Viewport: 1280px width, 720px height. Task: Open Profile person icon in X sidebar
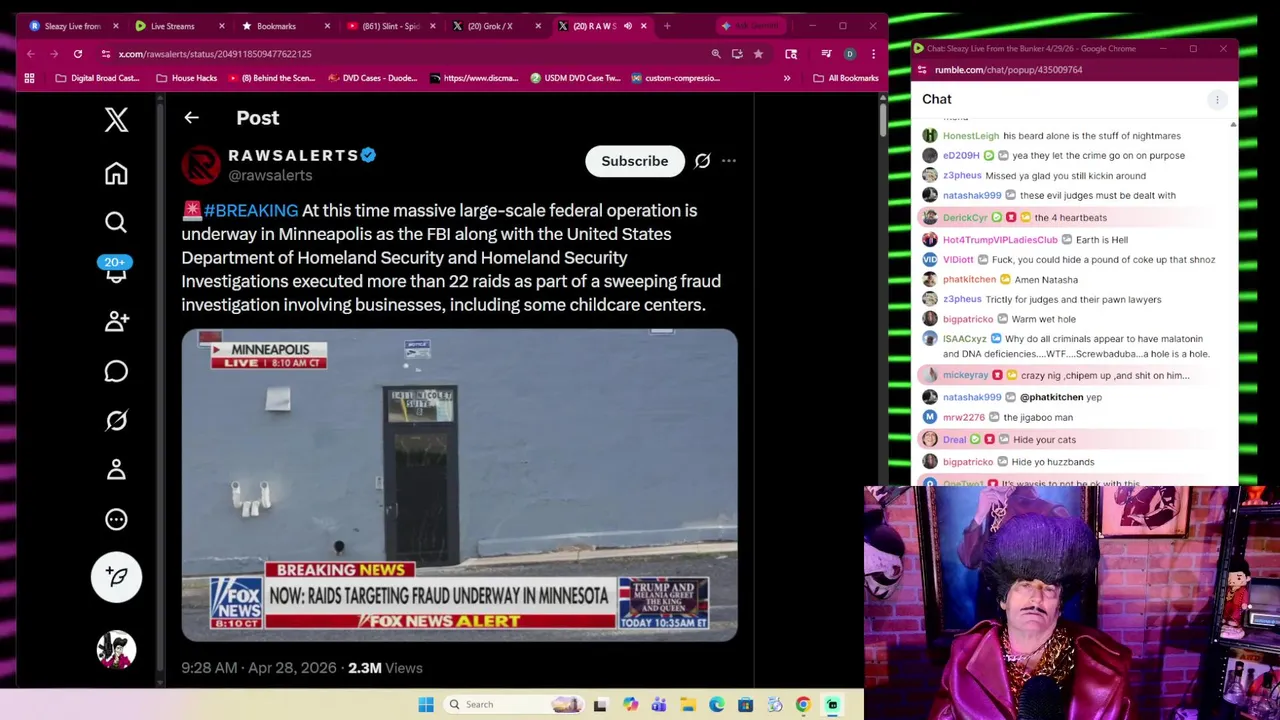click(116, 469)
